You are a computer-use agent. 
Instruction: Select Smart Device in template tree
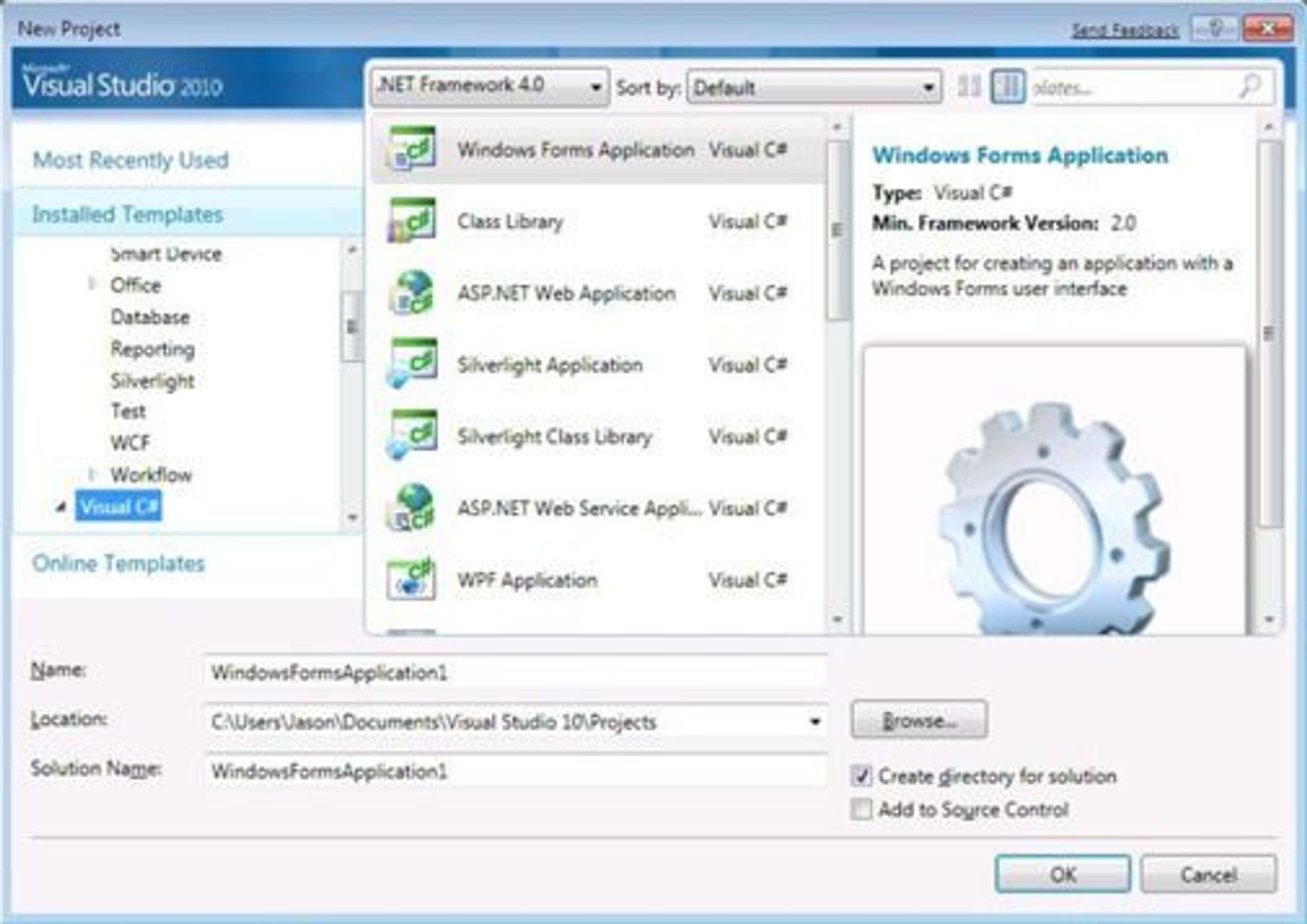click(x=167, y=253)
